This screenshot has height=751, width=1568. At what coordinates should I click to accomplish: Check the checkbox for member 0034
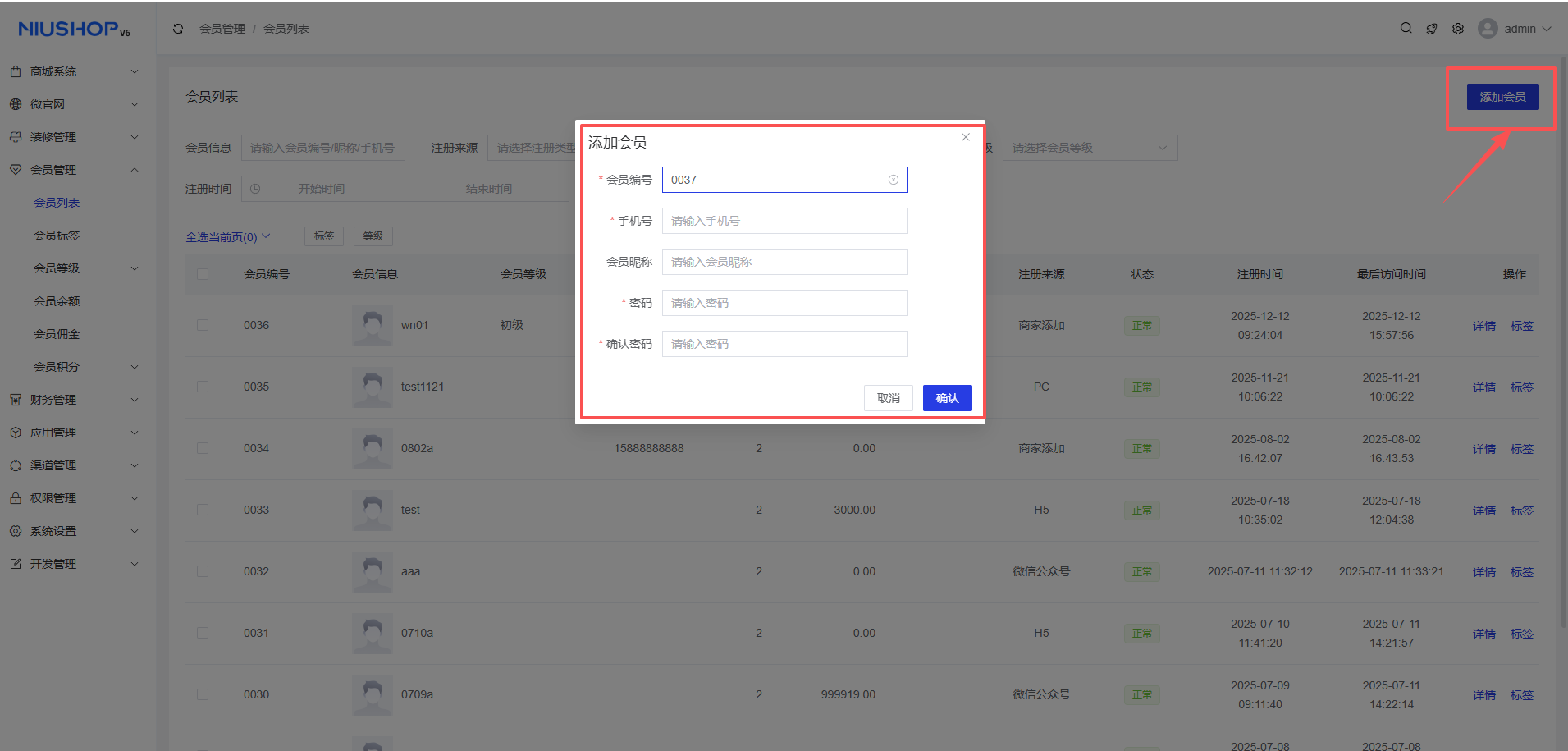tap(203, 449)
